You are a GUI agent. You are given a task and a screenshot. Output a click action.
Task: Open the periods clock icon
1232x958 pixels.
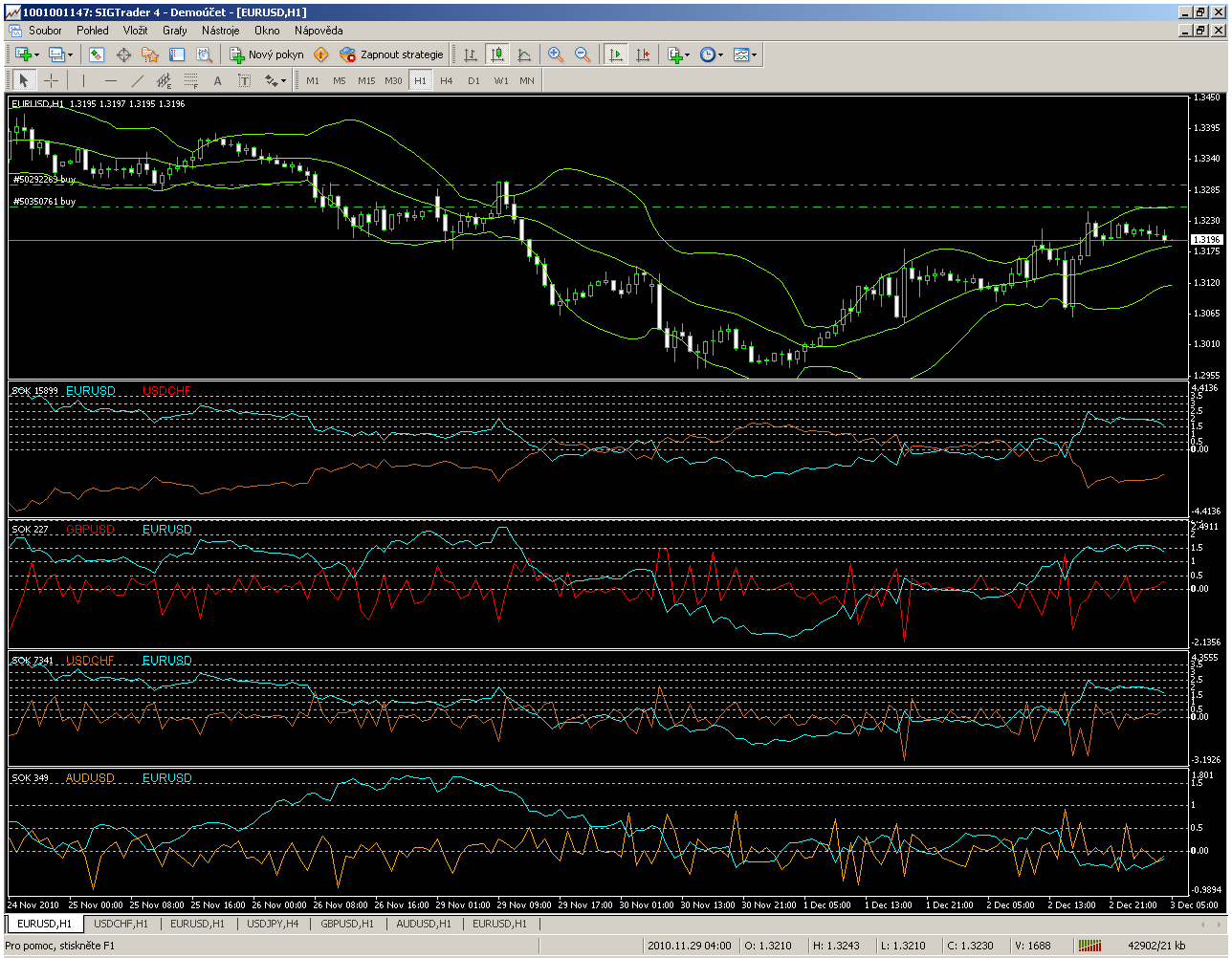click(x=707, y=55)
